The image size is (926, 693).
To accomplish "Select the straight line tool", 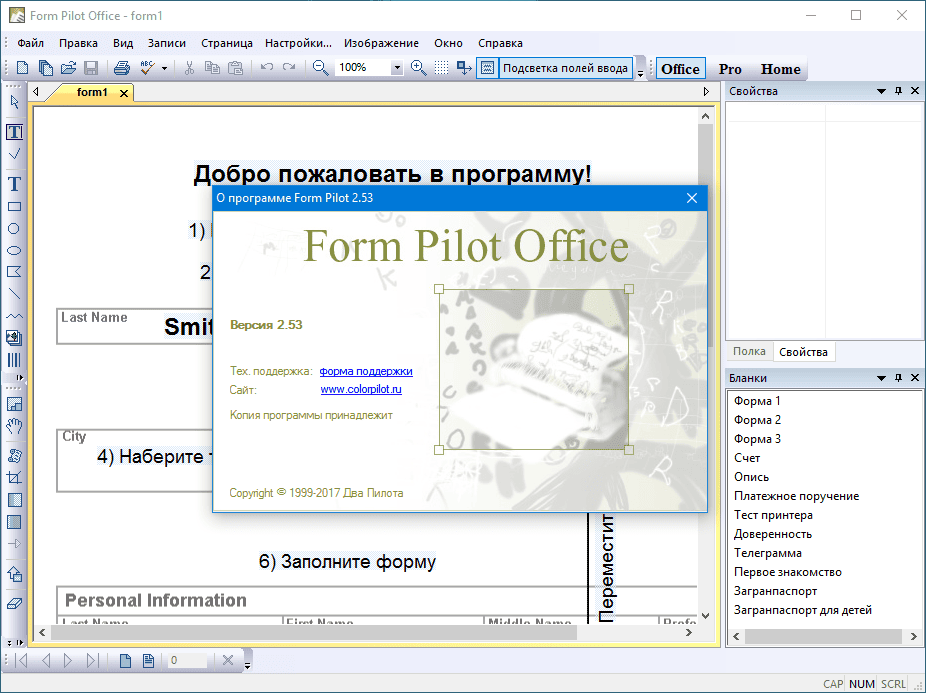I will [14, 294].
